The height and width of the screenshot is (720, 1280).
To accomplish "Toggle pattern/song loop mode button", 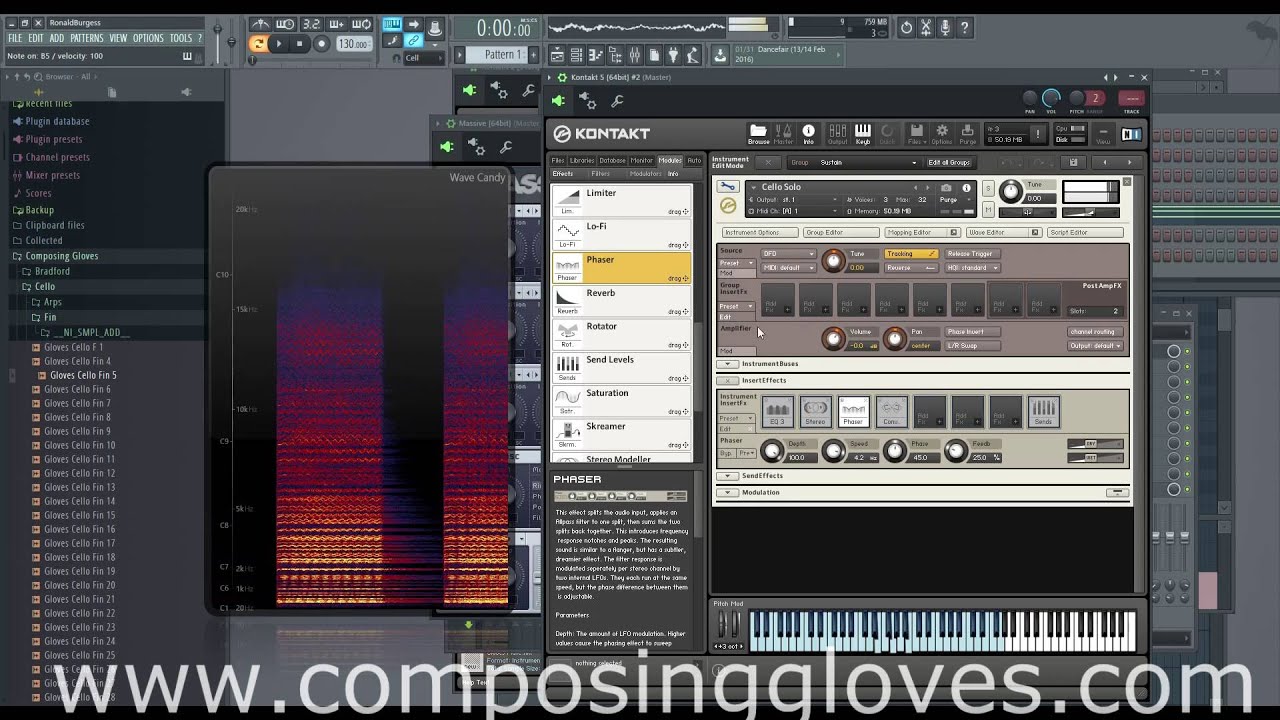I will [x=258, y=44].
